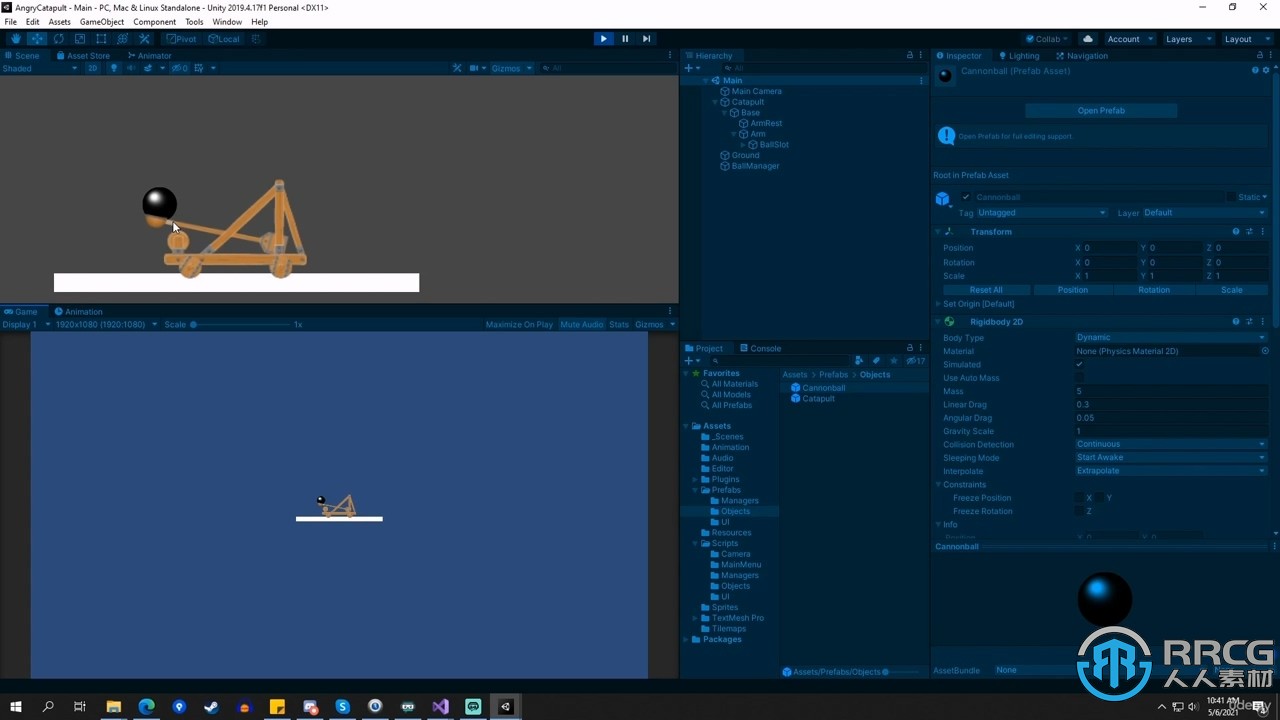Toggle the Static checkbox
The height and width of the screenshot is (720, 1280).
(x=1232, y=198)
